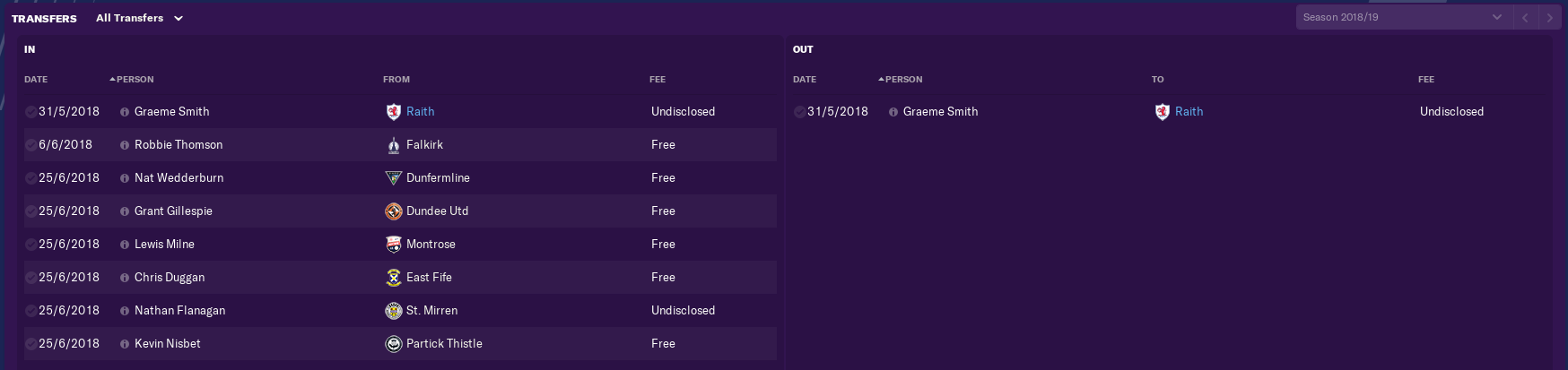Toggle checkmark on Robbie Thomson transfer row
The height and width of the screenshot is (370, 1568).
[31, 145]
